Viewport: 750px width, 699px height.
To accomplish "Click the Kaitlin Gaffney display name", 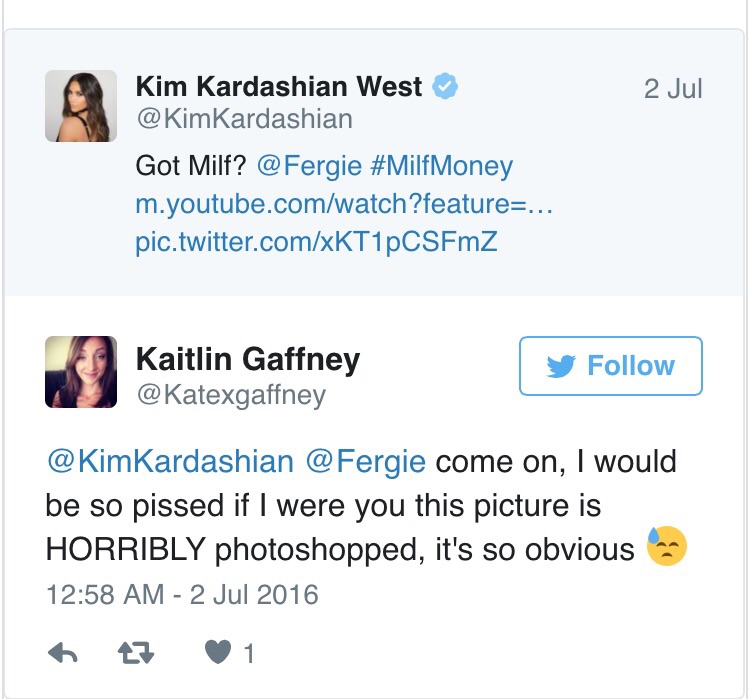I will pos(248,358).
